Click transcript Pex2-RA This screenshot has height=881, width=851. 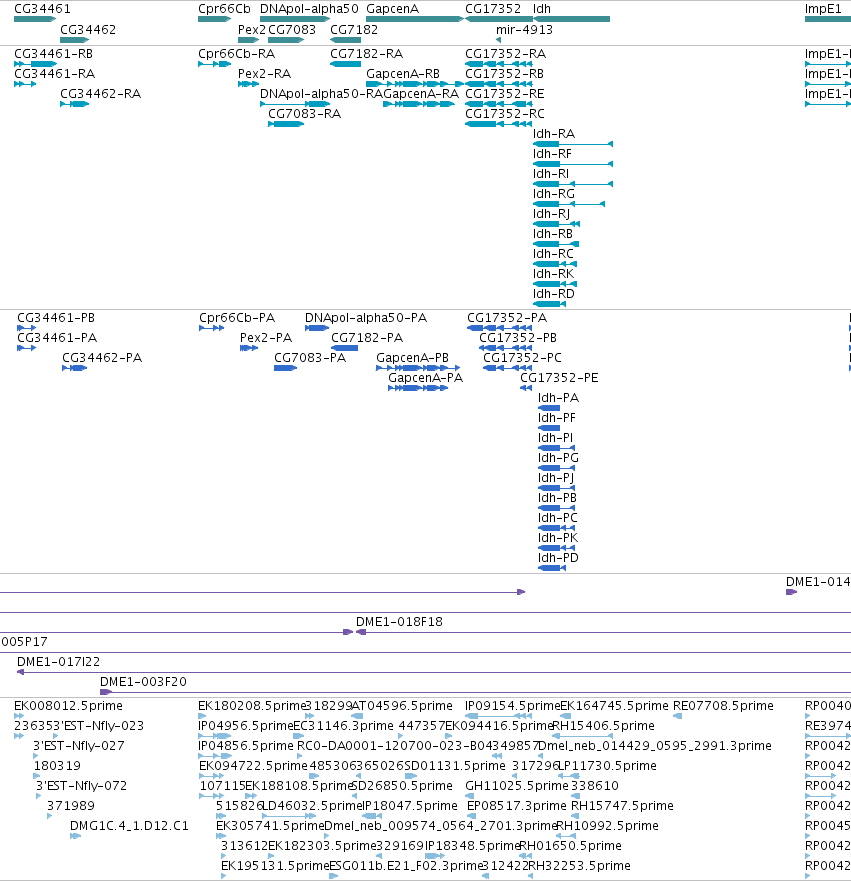pos(248,84)
